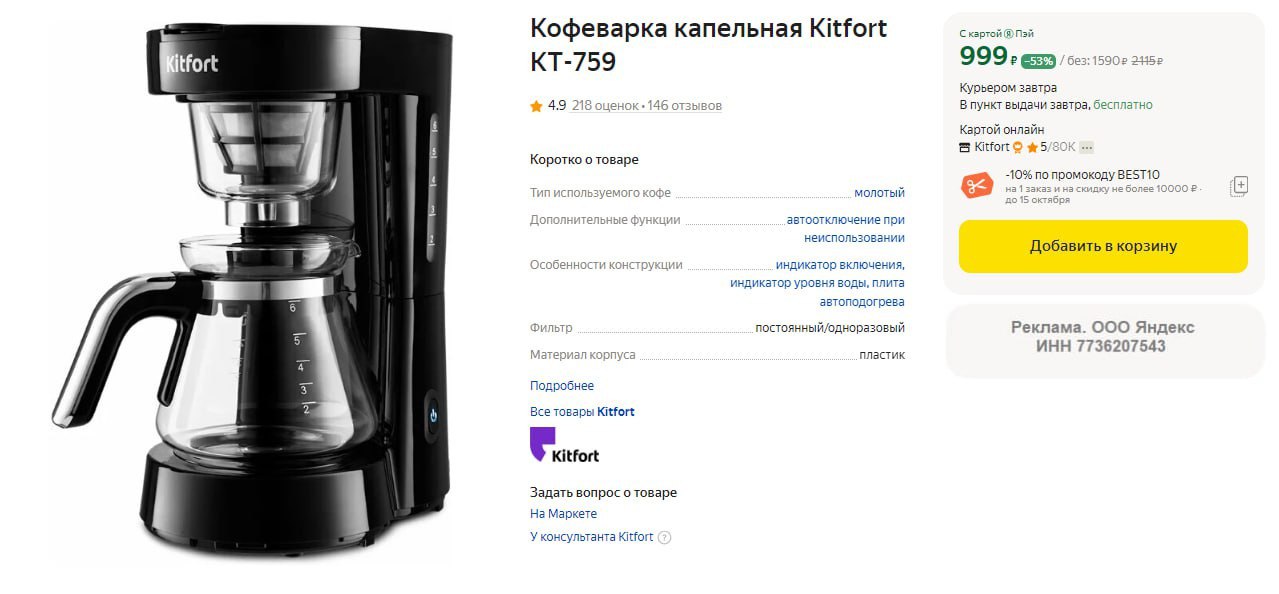Image resolution: width=1279 pixels, height=594 pixels.
Task: Open У консультанта Kitfort link
Action: click(591, 537)
